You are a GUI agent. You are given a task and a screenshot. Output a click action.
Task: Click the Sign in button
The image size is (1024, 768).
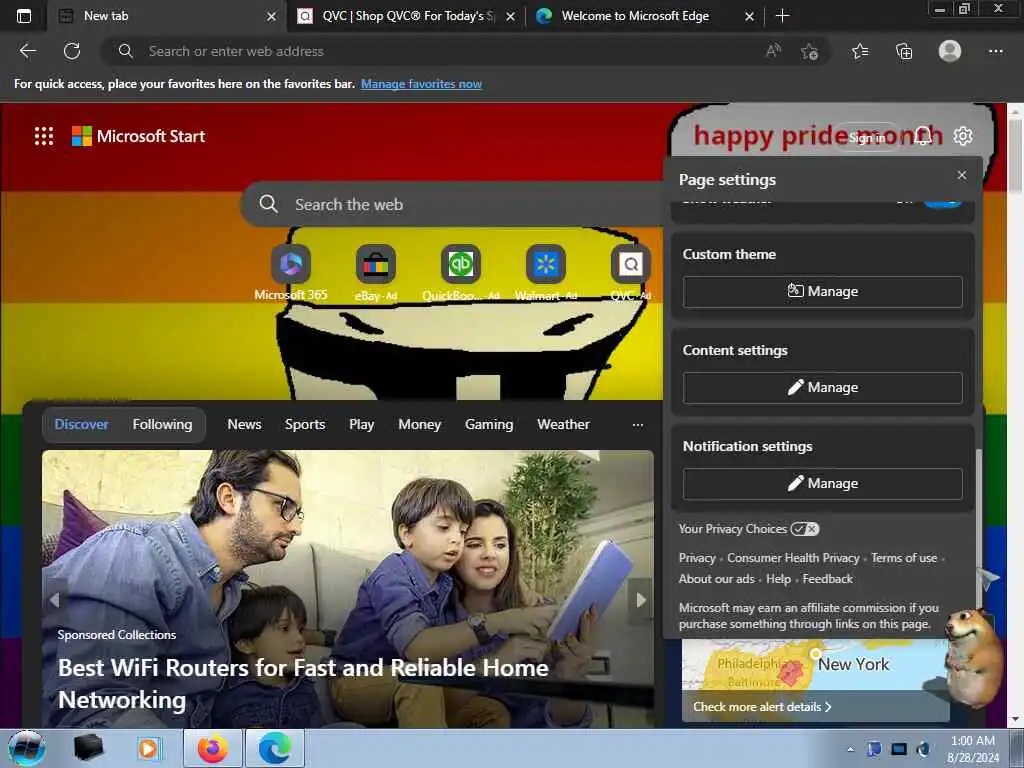867,137
